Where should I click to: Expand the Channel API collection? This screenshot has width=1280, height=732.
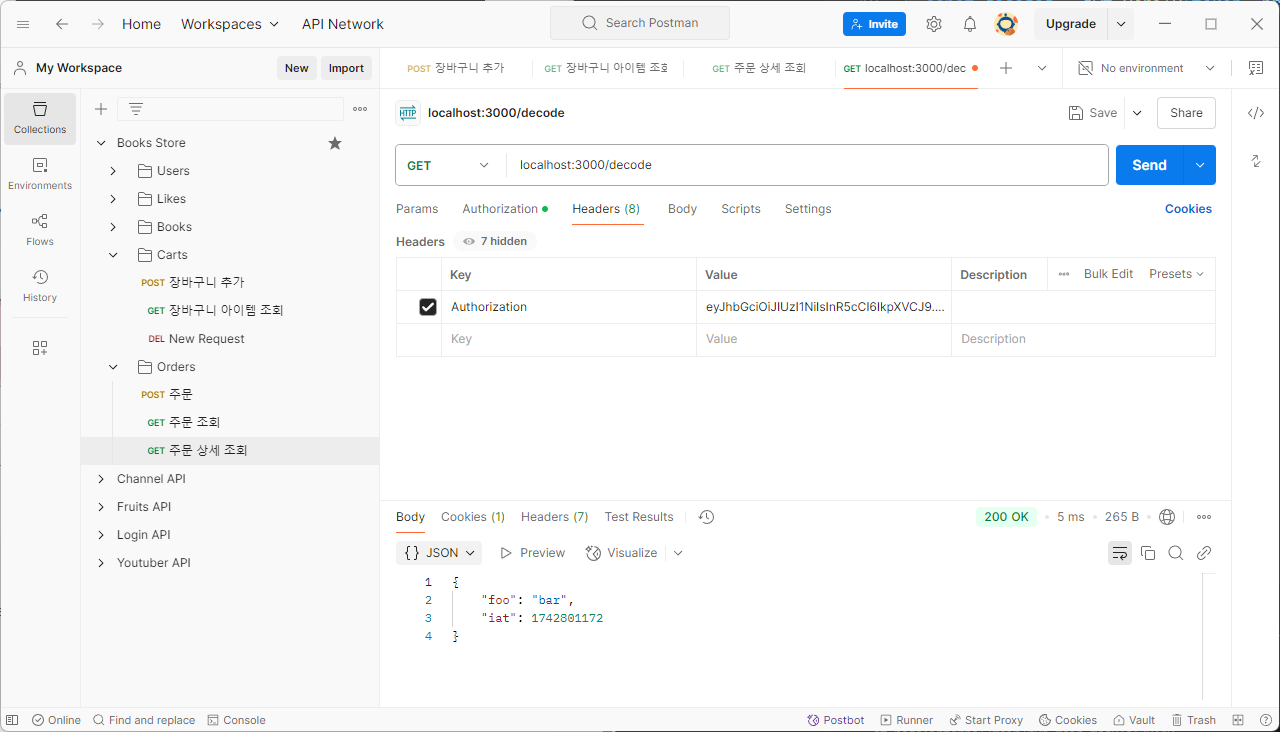[101, 479]
